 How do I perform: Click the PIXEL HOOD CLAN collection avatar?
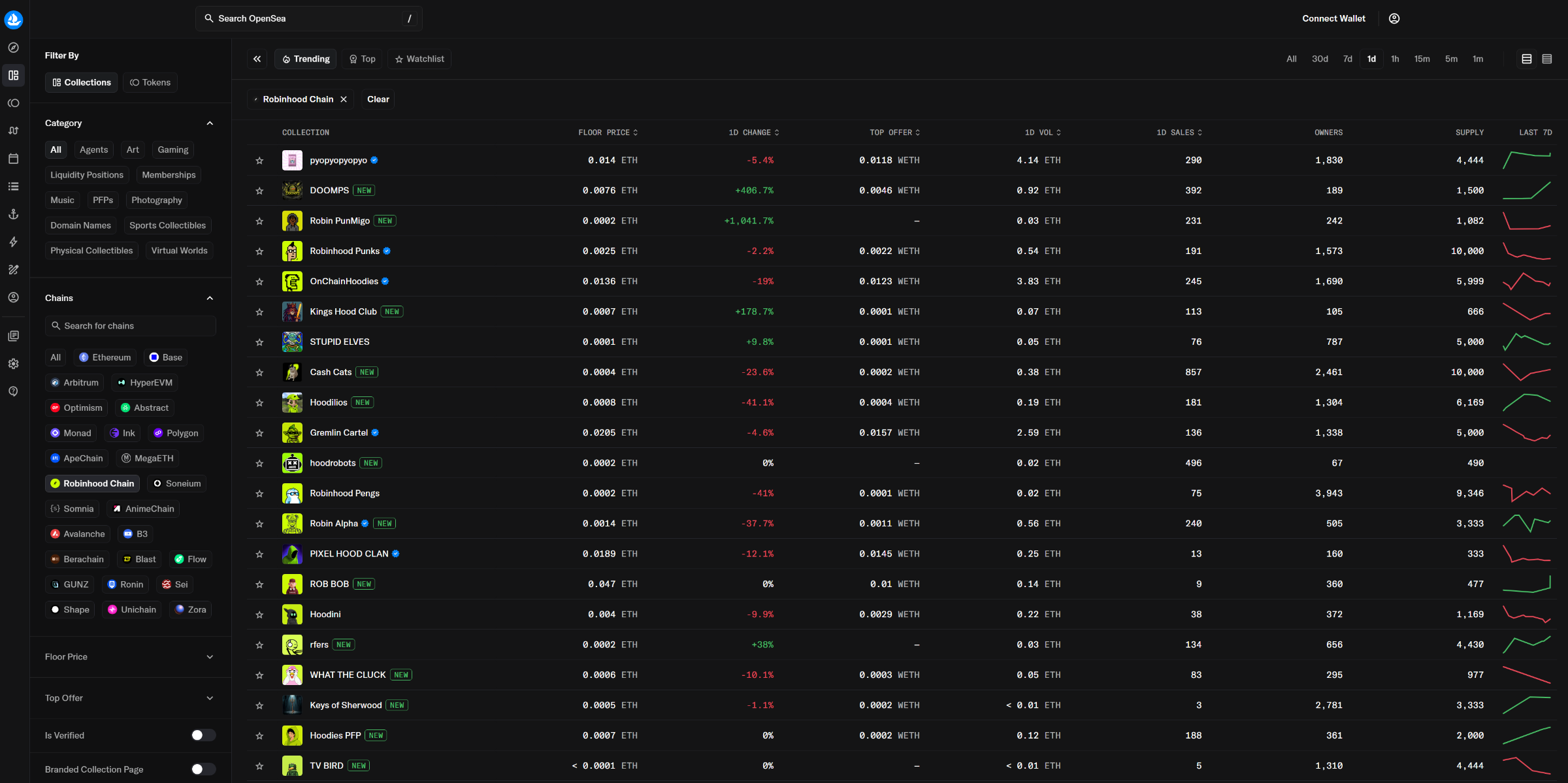[x=292, y=554]
